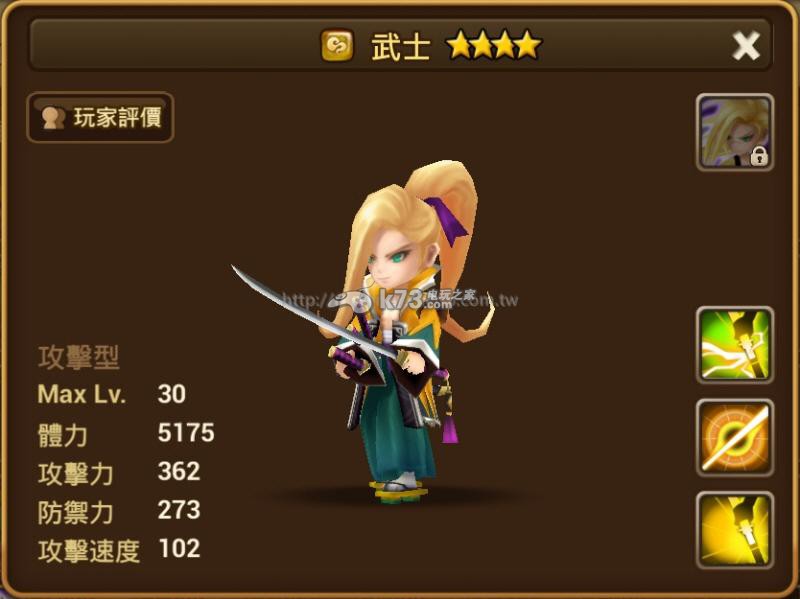Image resolution: width=800 pixels, height=599 pixels.
Task: Open the 玩家評價 player reviews button
Action: coord(100,117)
